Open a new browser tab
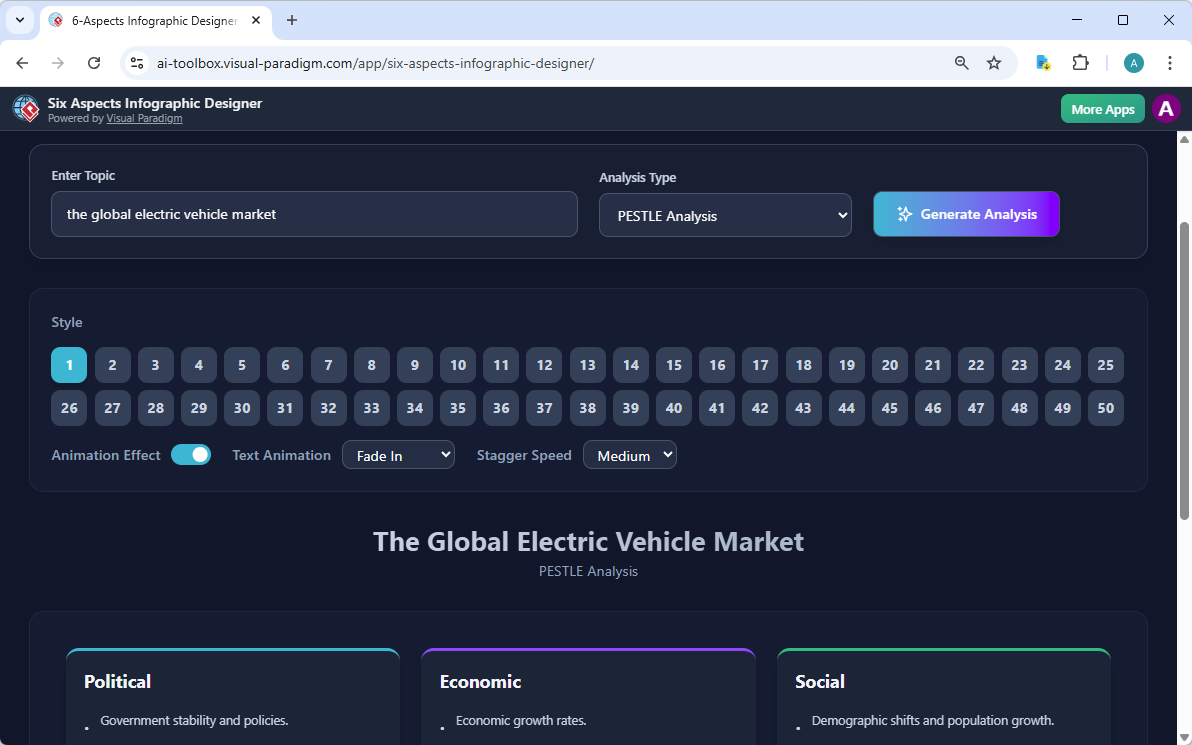 [x=292, y=20]
